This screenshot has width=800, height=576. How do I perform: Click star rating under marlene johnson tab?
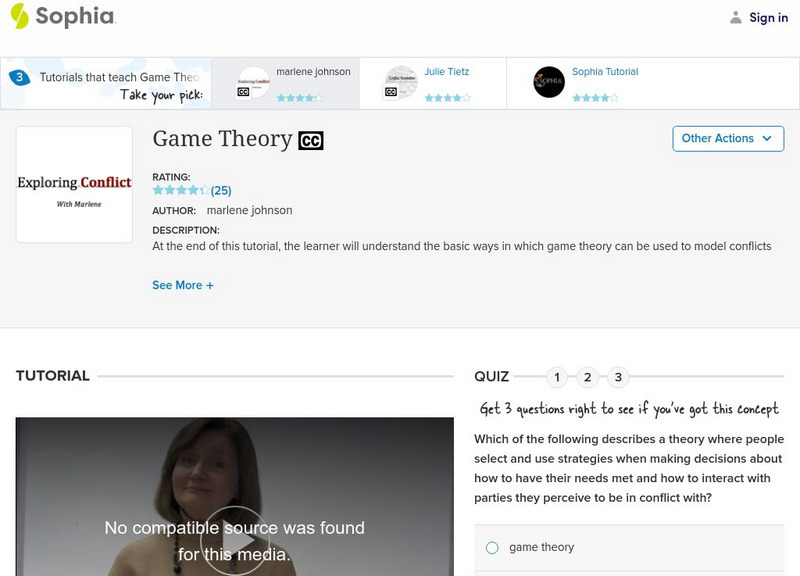tap(299, 97)
